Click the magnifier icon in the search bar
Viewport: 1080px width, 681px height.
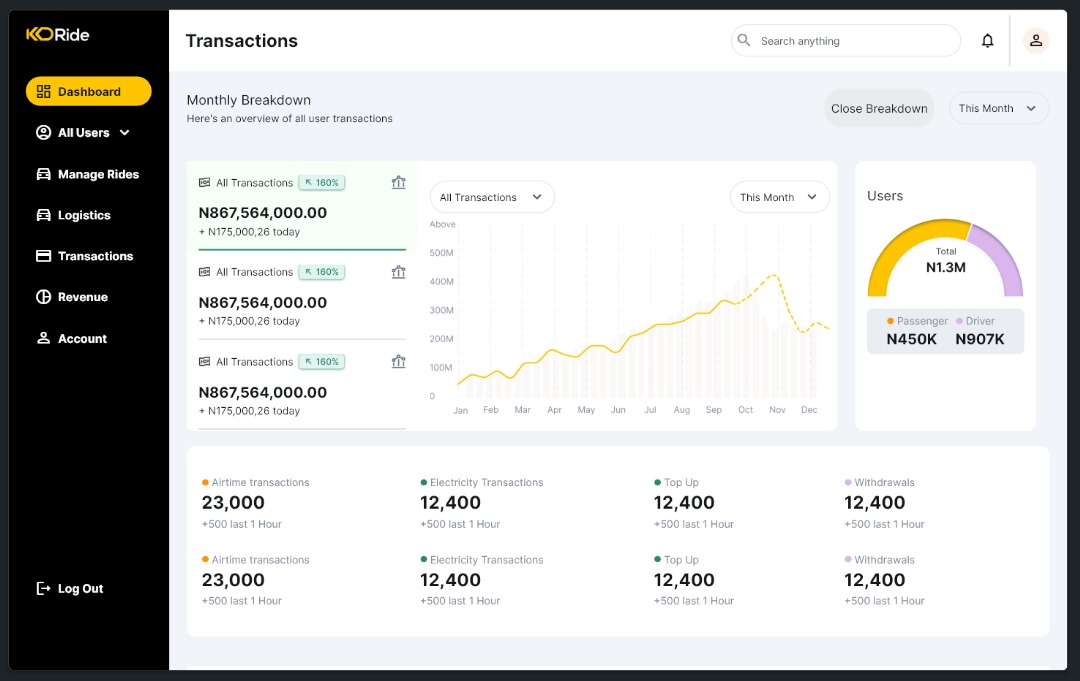[x=744, y=40]
